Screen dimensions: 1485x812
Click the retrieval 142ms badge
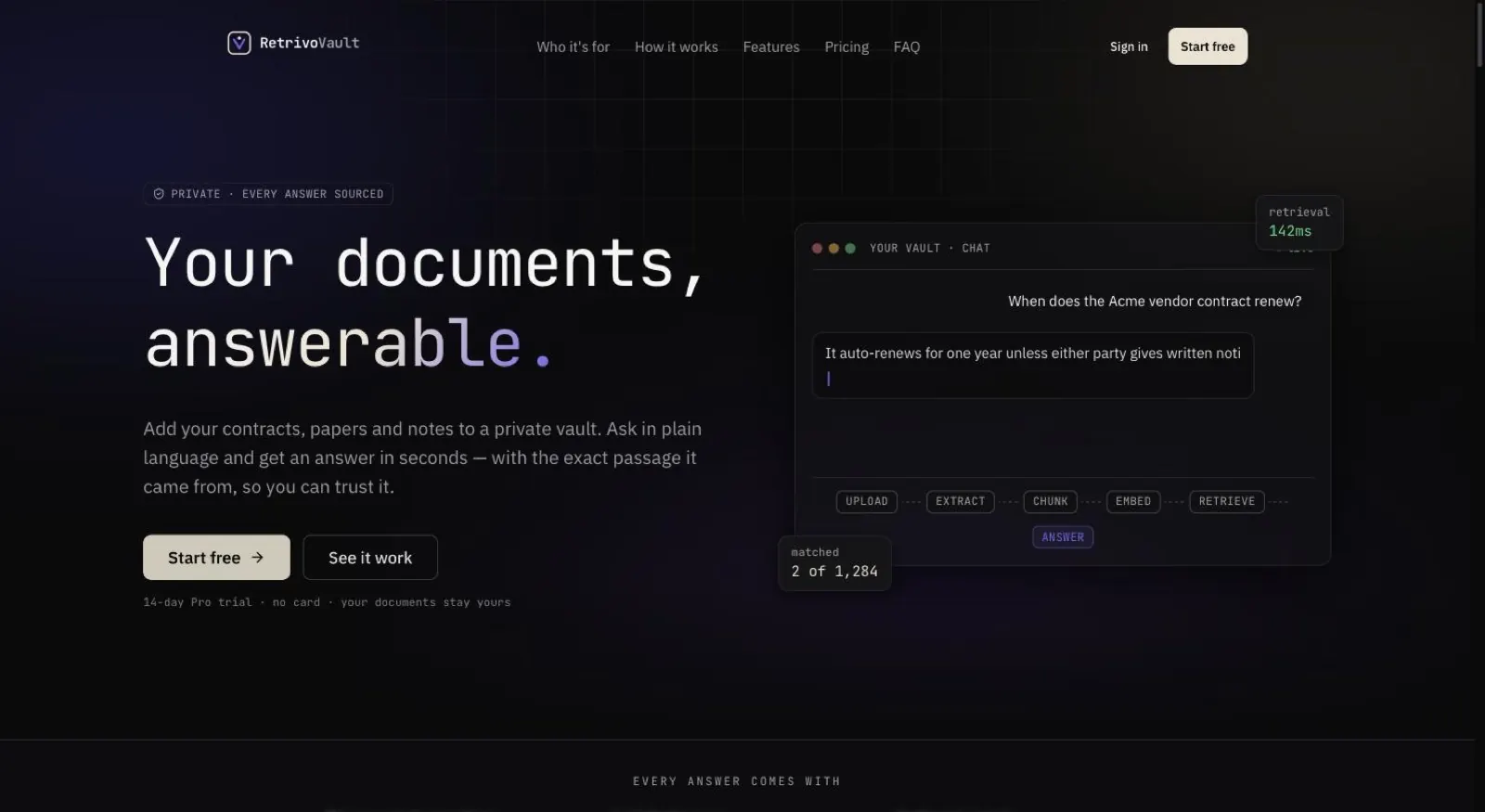1299,222
